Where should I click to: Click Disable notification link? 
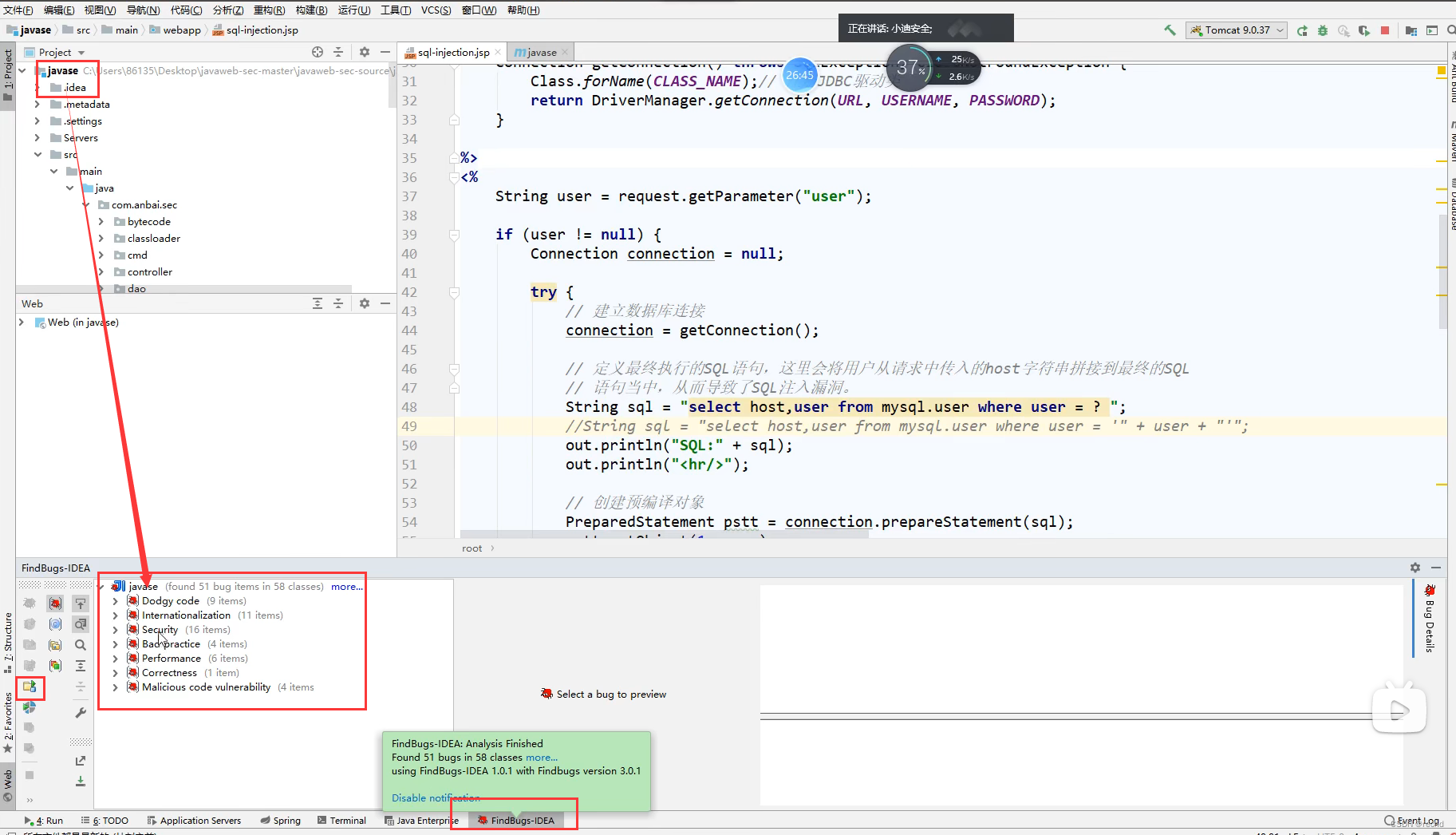(x=436, y=797)
